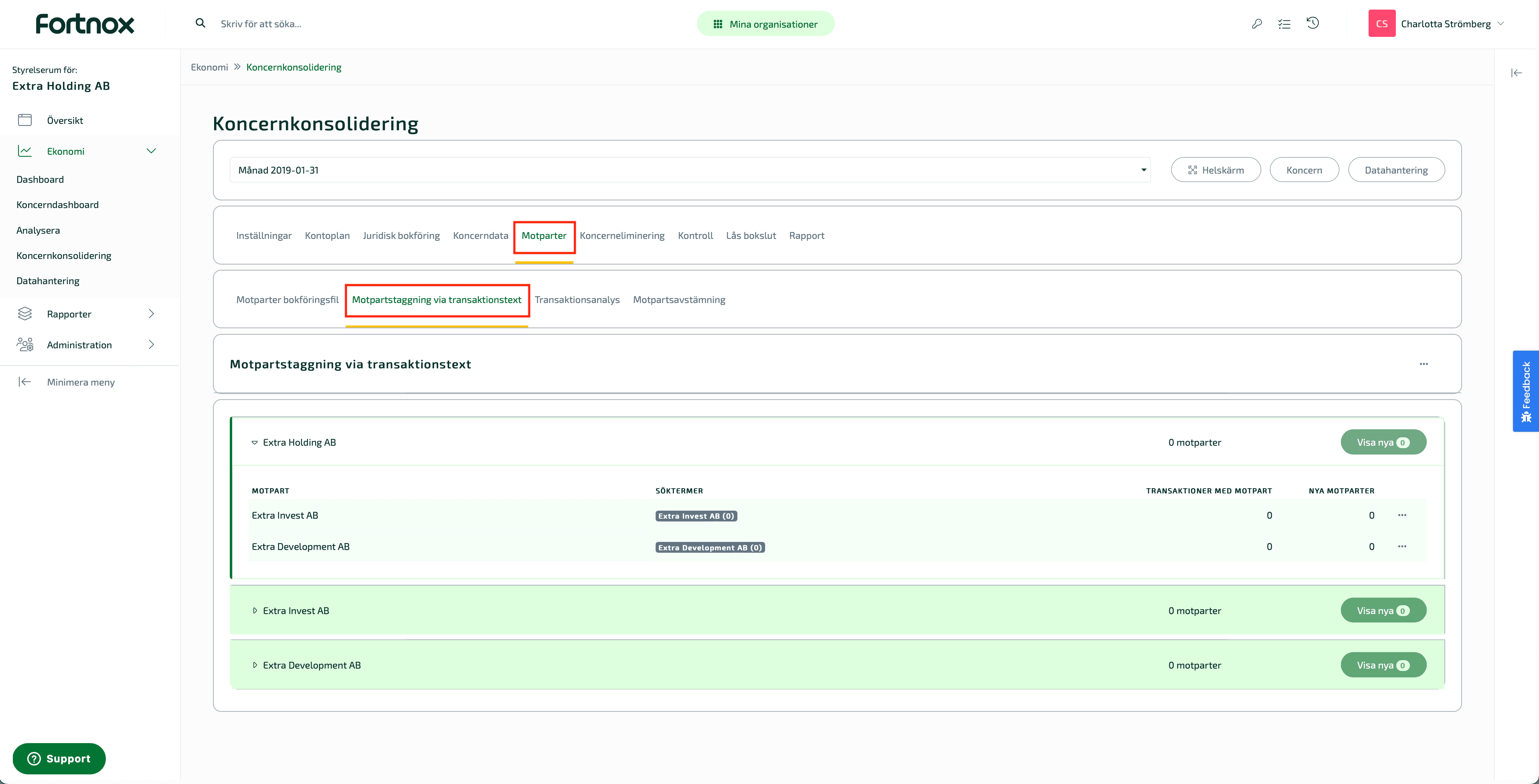Image resolution: width=1539 pixels, height=784 pixels.
Task: Open the history clock icon
Action: (1312, 23)
